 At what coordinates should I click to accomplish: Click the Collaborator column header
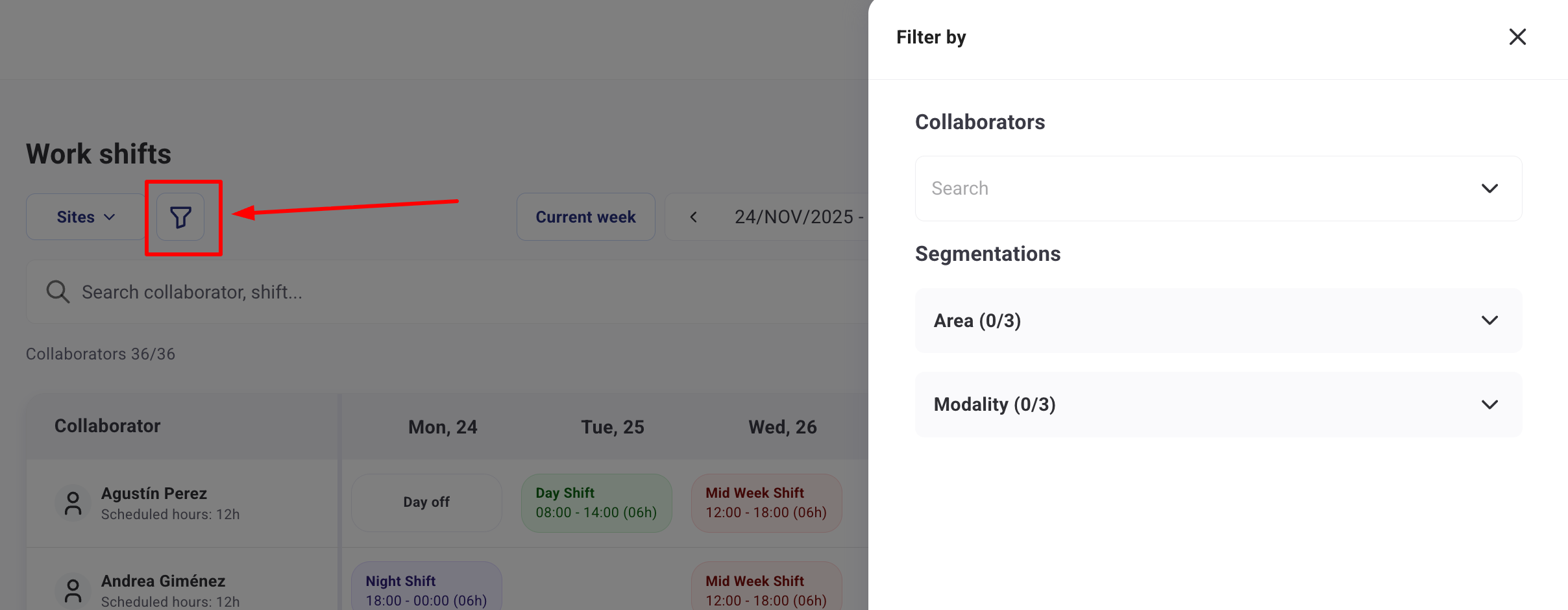point(108,426)
